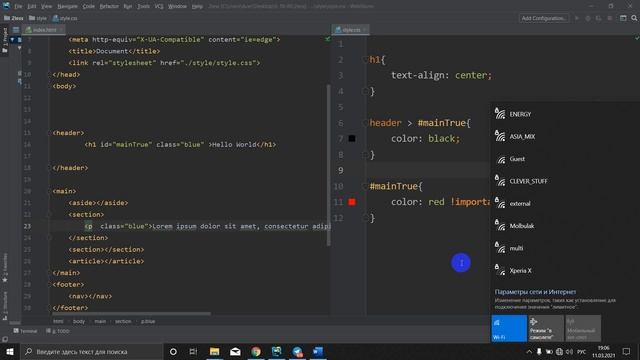
Task: Select the Xperia X Wi-Fi network
Action: 565,271
